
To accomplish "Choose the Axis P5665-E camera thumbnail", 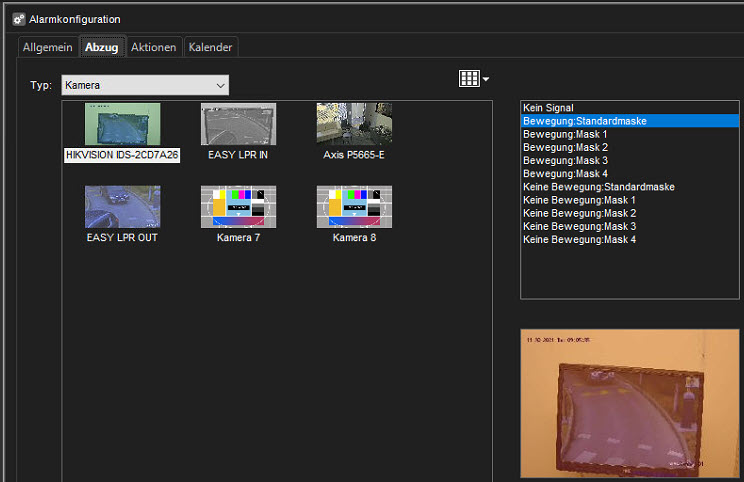I will [x=354, y=125].
